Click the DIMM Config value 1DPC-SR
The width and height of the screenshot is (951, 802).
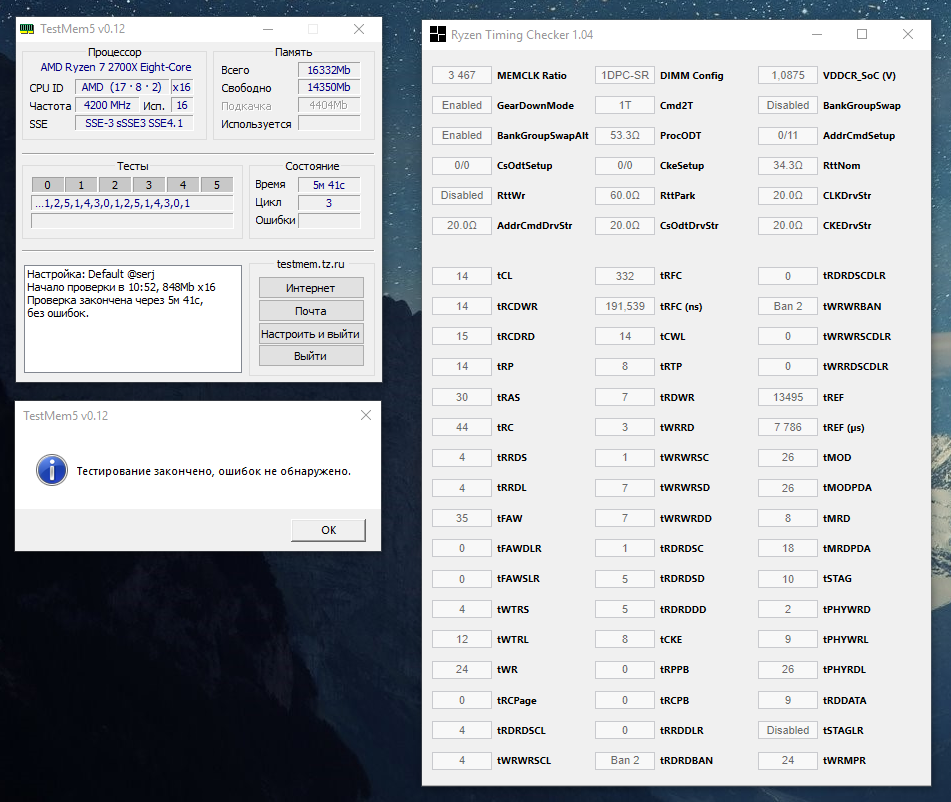pos(625,75)
